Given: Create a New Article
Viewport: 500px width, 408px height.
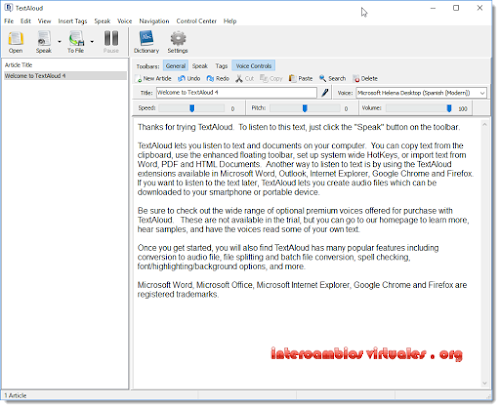Looking at the screenshot, I should pyautogui.click(x=154, y=79).
